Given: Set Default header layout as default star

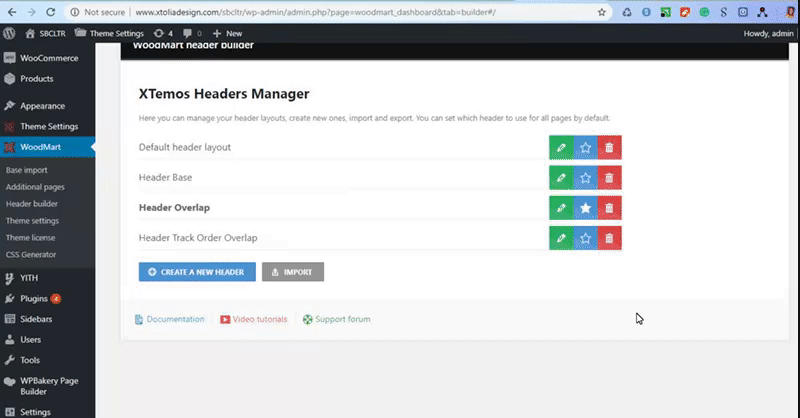Looking at the screenshot, I should pyautogui.click(x=585, y=148).
